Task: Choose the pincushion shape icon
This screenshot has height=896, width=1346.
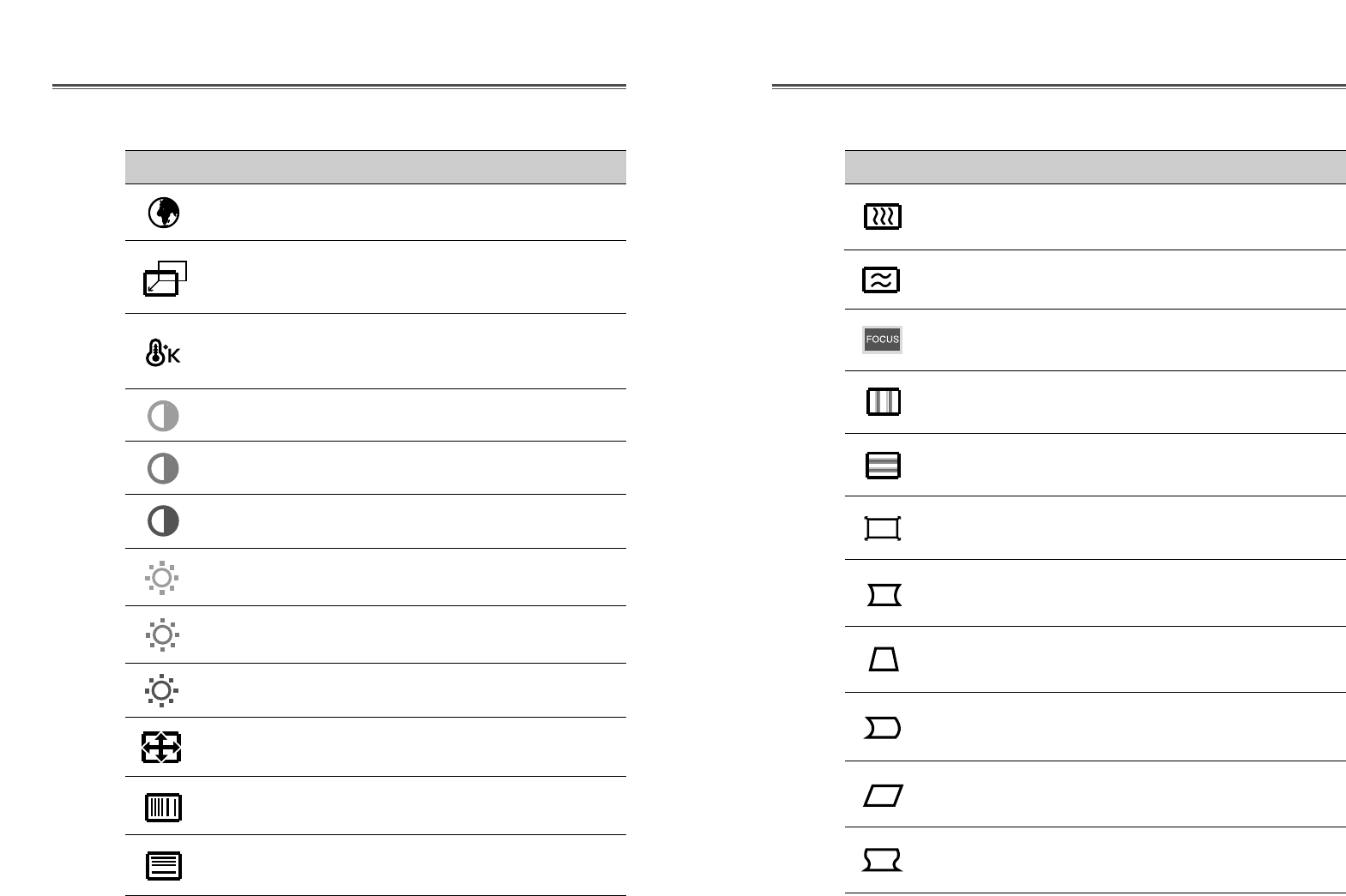Action: [x=884, y=594]
